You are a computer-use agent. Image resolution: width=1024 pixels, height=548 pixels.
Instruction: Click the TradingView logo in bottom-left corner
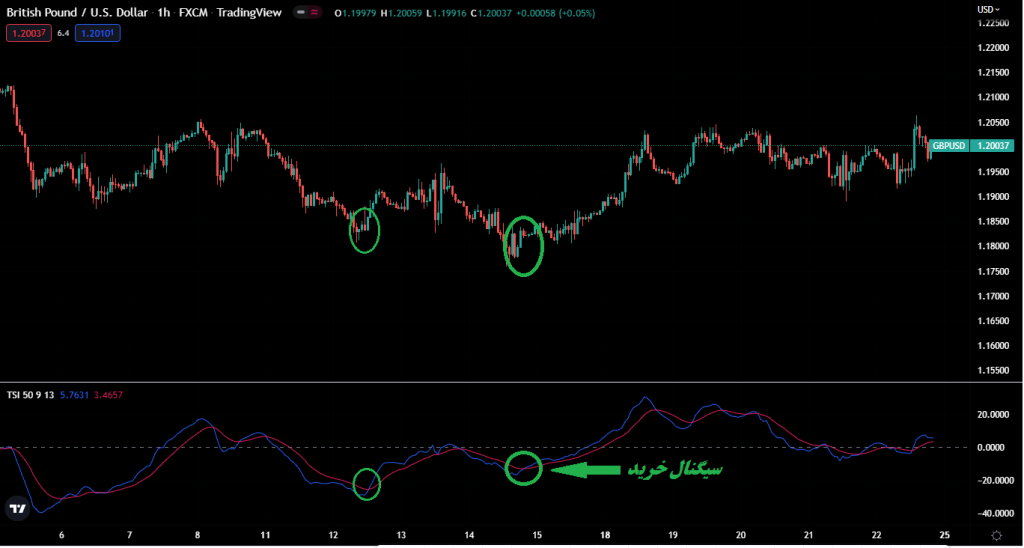pos(17,508)
